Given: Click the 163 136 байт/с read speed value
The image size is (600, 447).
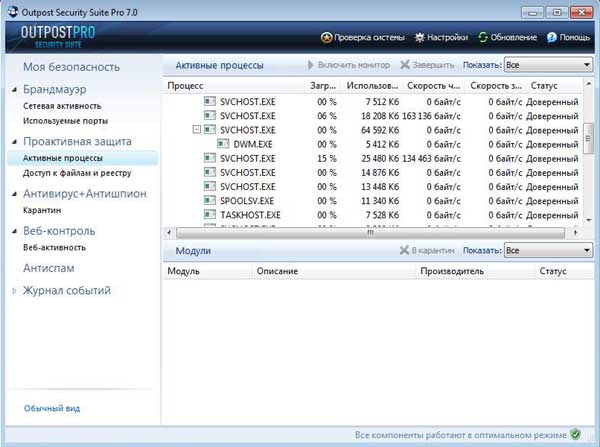Looking at the screenshot, I should pos(431,116).
